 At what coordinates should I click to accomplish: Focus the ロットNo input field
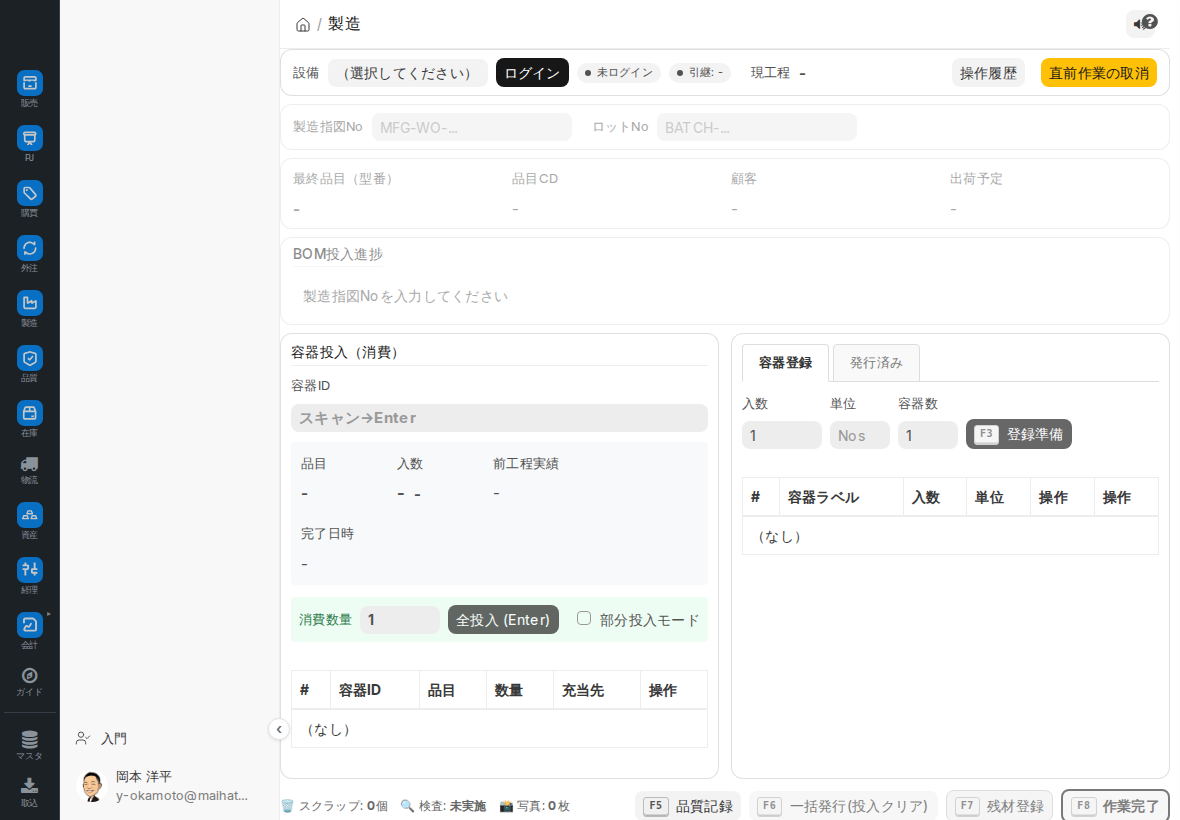[756, 127]
